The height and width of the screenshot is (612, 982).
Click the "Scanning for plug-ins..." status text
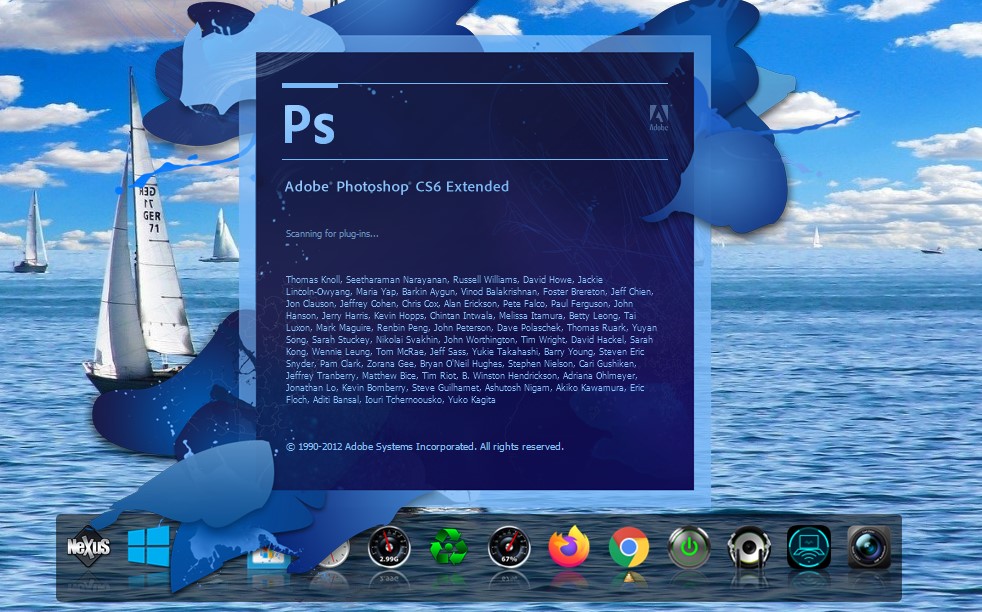[x=332, y=234]
